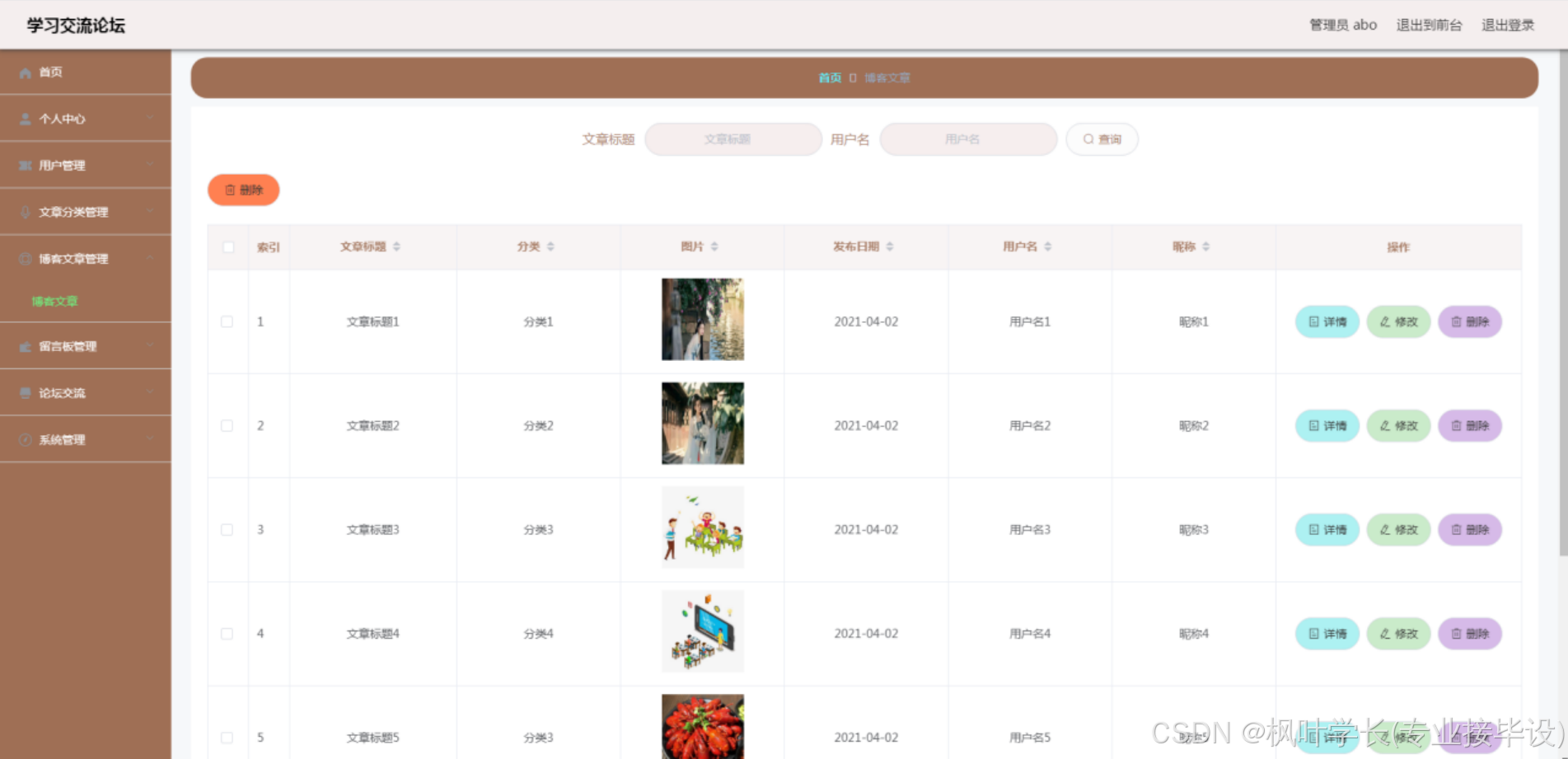Click 修改 for row 文章标题4
The height and width of the screenshot is (759, 1568).
1399,634
